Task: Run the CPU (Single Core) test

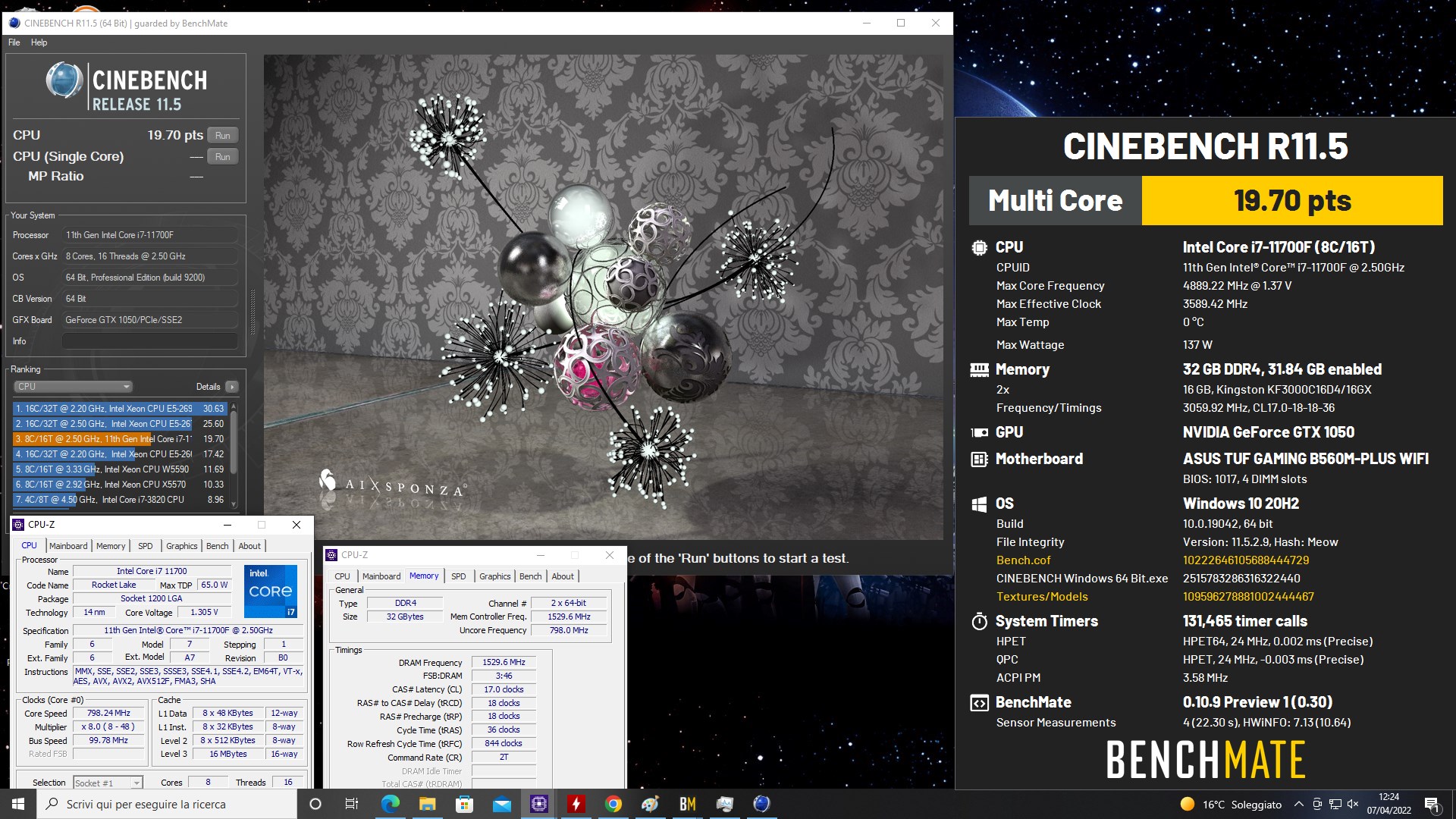Action: 222,156
